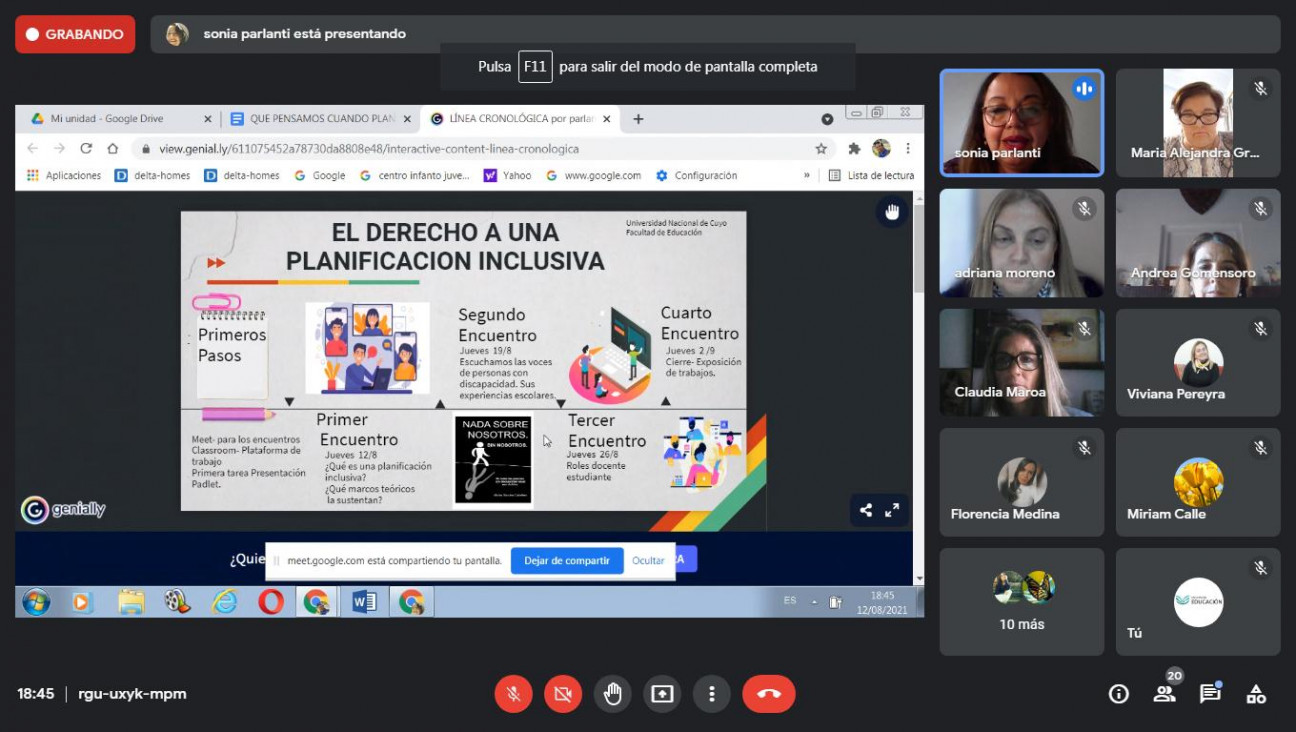Click the browser back arrow
Image resolution: width=1296 pixels, height=732 pixels.
33,148
